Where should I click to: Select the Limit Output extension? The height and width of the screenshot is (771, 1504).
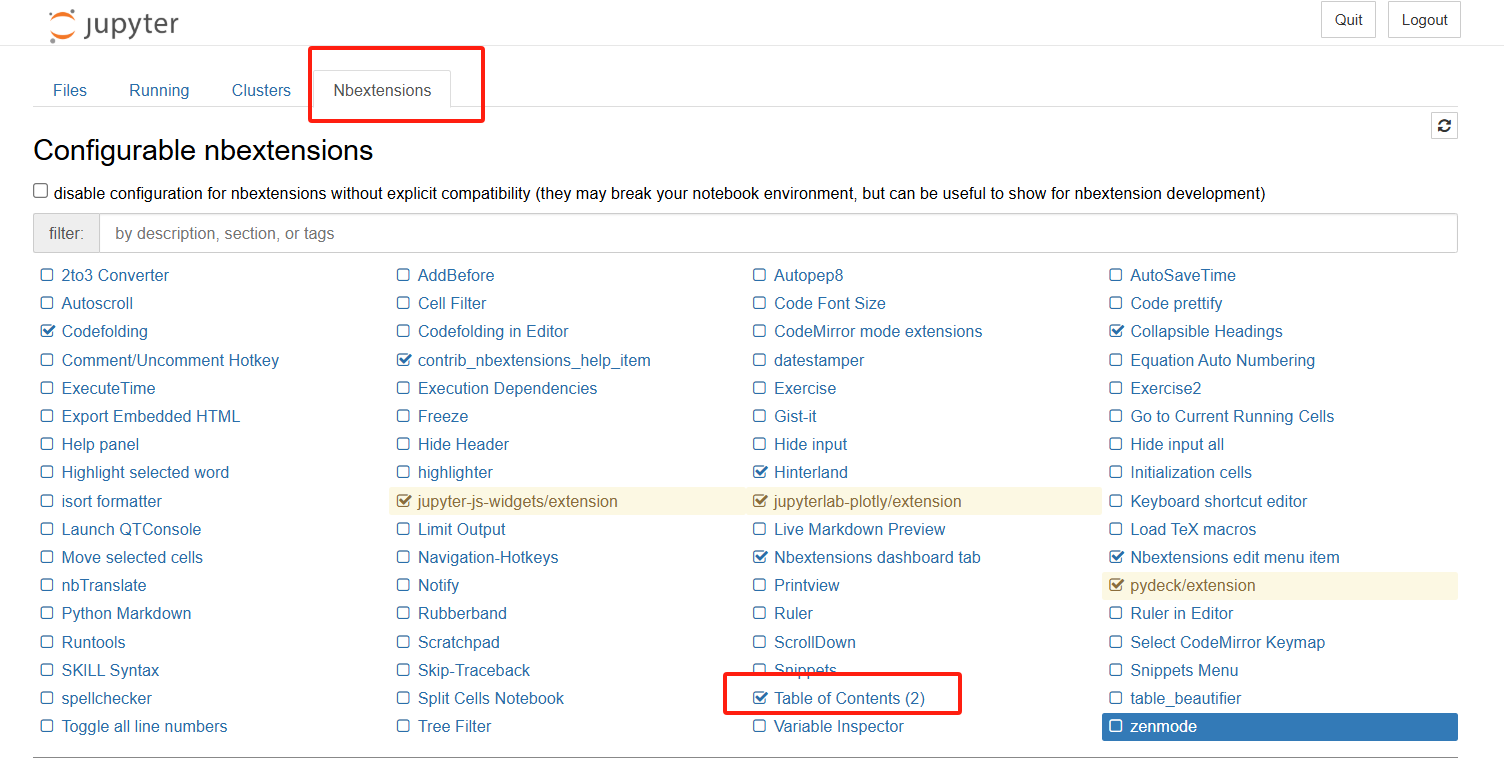(x=462, y=529)
